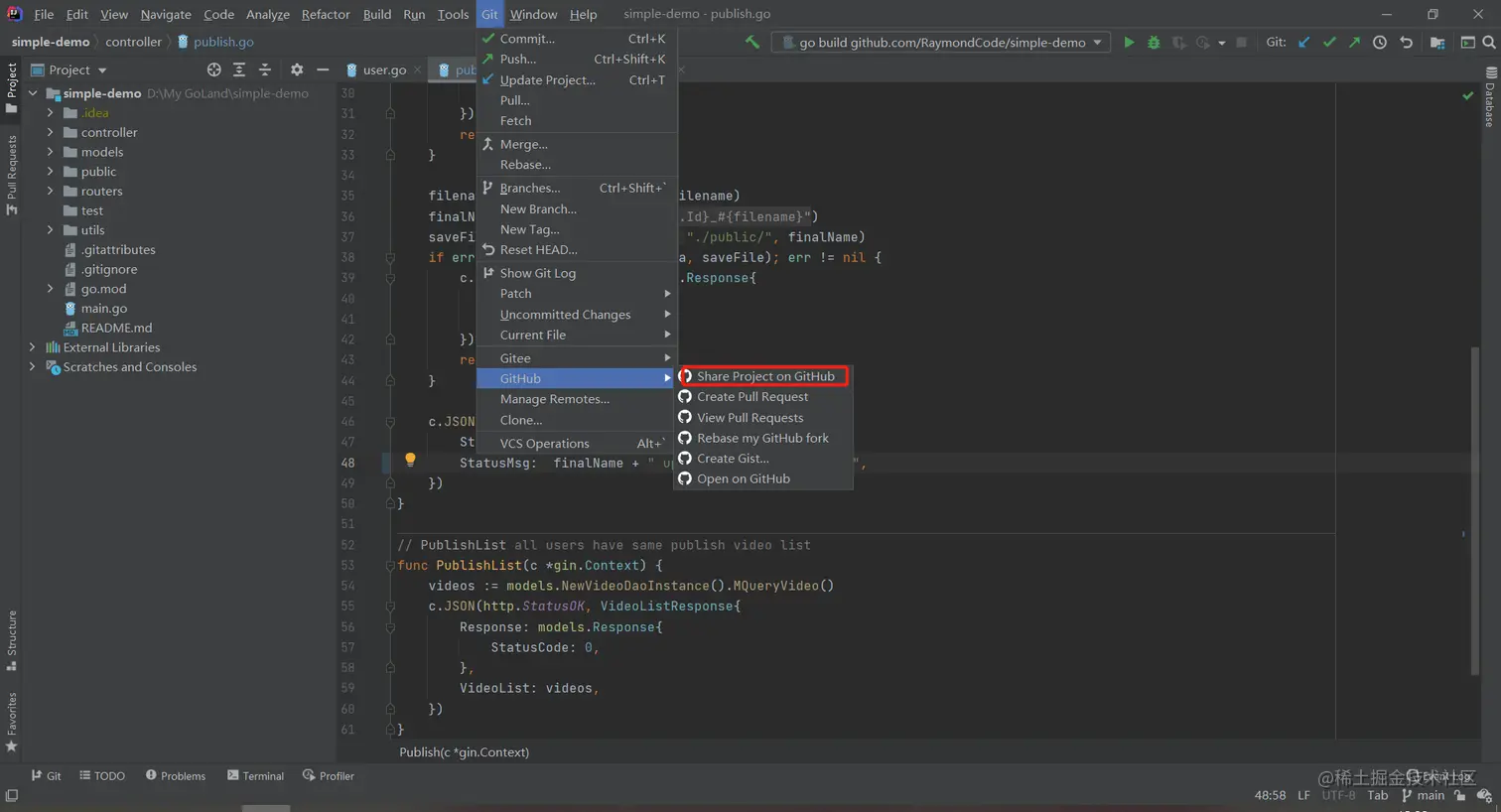1501x812 pixels.
Task: Open the run configuration dropdown
Action: pos(941,42)
